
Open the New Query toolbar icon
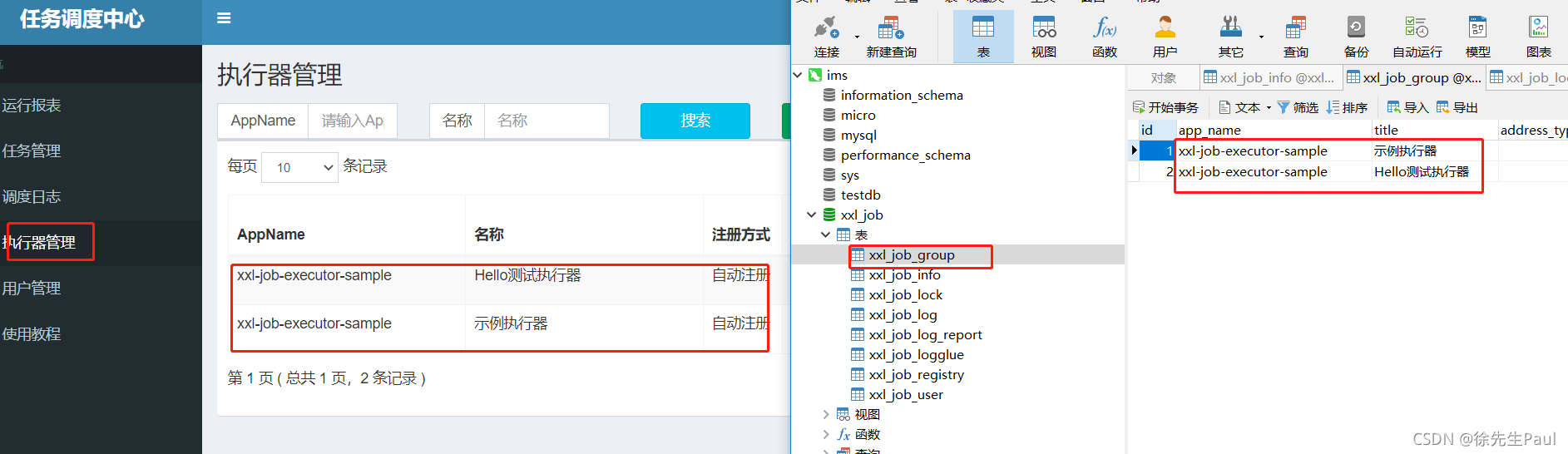point(891,36)
